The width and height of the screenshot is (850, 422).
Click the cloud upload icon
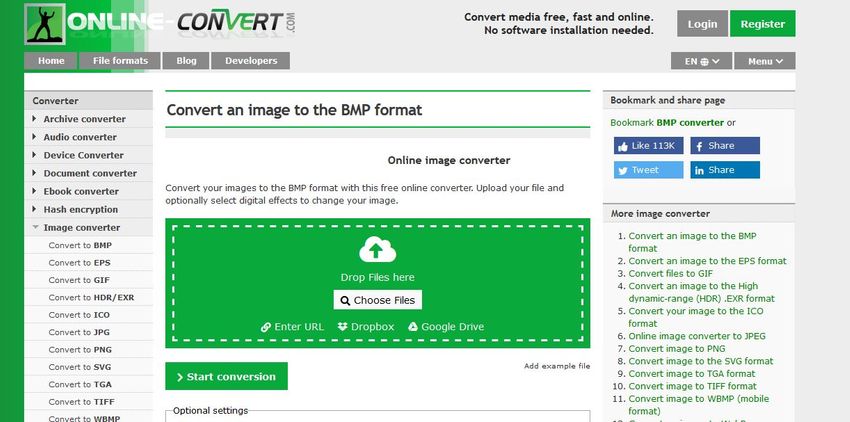[x=376, y=250]
